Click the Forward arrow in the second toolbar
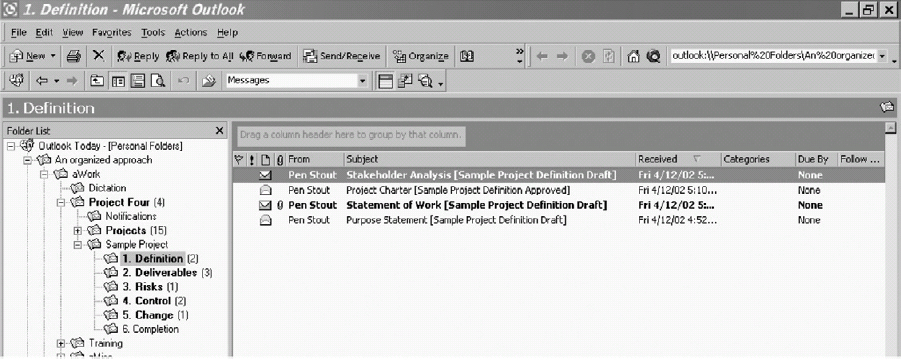This screenshot has width=901, height=360. [72, 81]
